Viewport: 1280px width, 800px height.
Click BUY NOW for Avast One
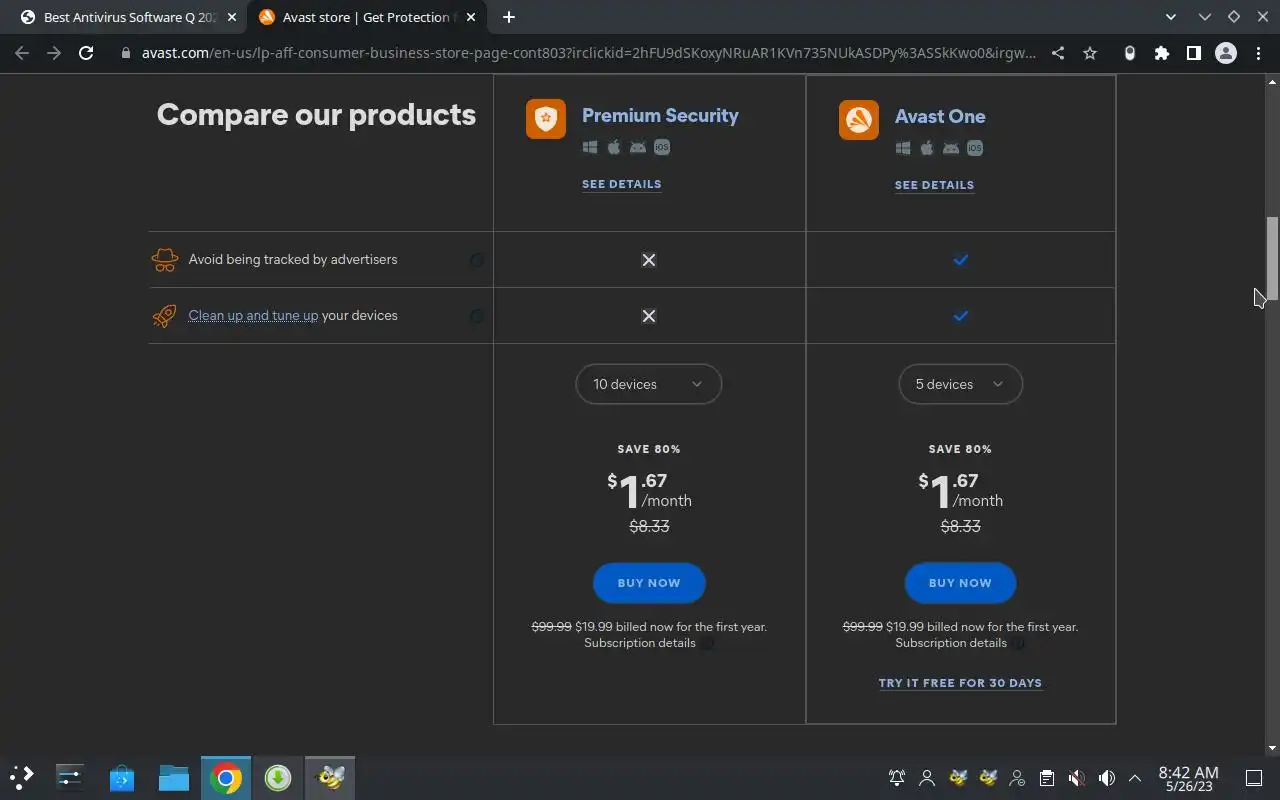tap(960, 583)
